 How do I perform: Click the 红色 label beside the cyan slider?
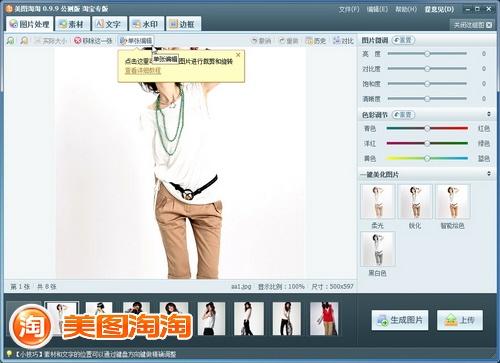point(484,129)
